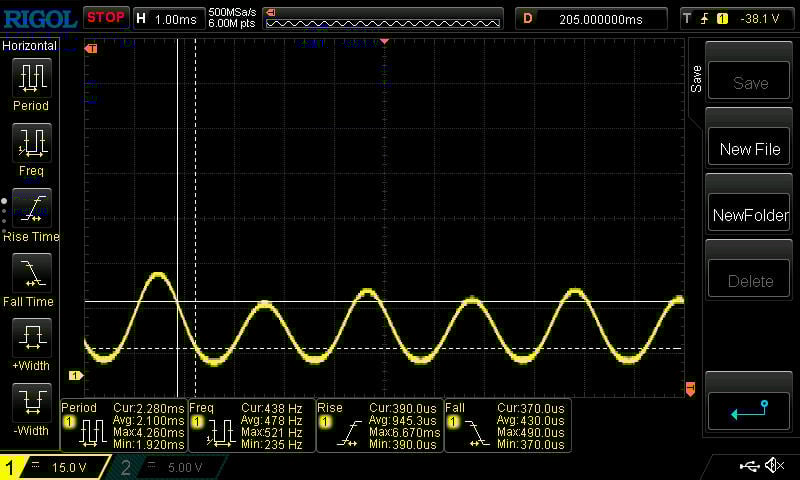800x480 pixels.
Task: Select the +Width measurement icon
Action: (x=31, y=338)
